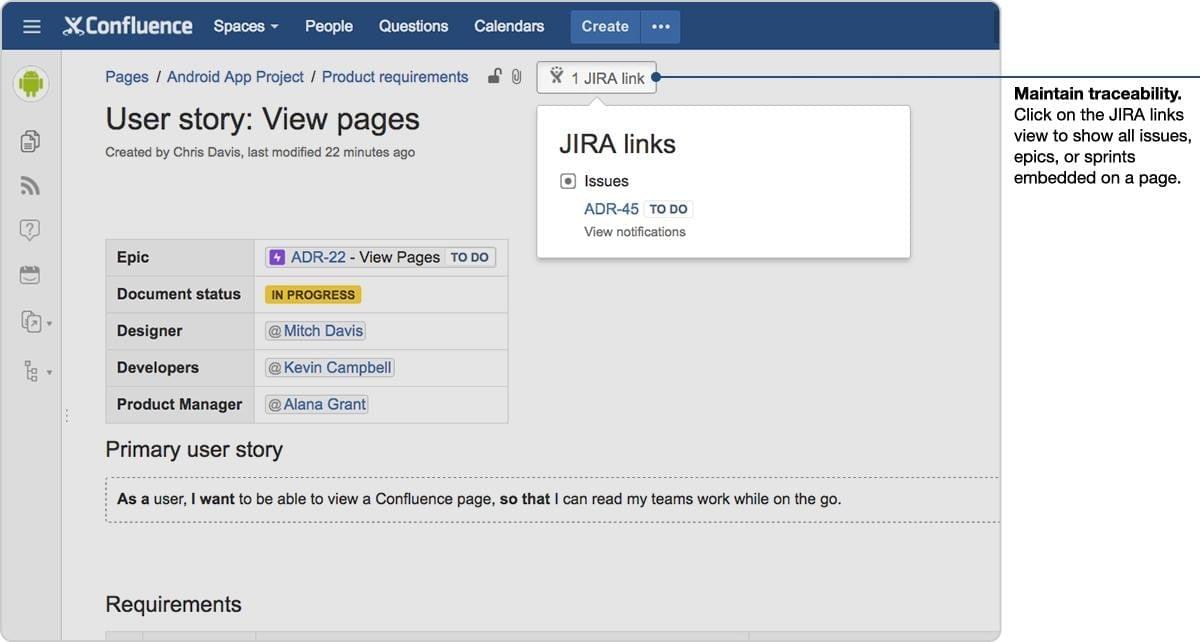Click the TO DO lozenge beside ADR-45
The image size is (1200, 642).
click(668, 210)
